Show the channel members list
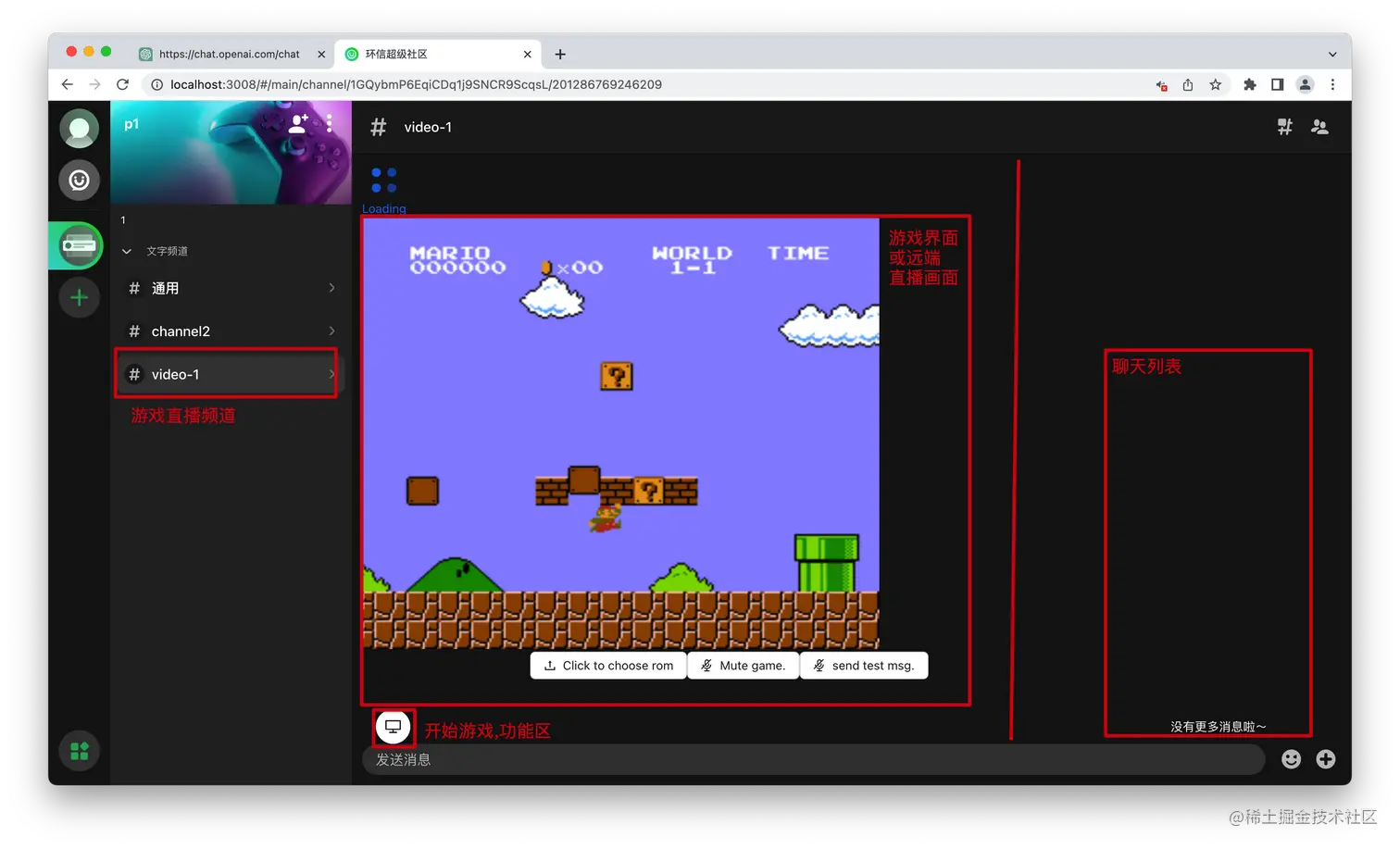1400x849 pixels. pos(1320,127)
